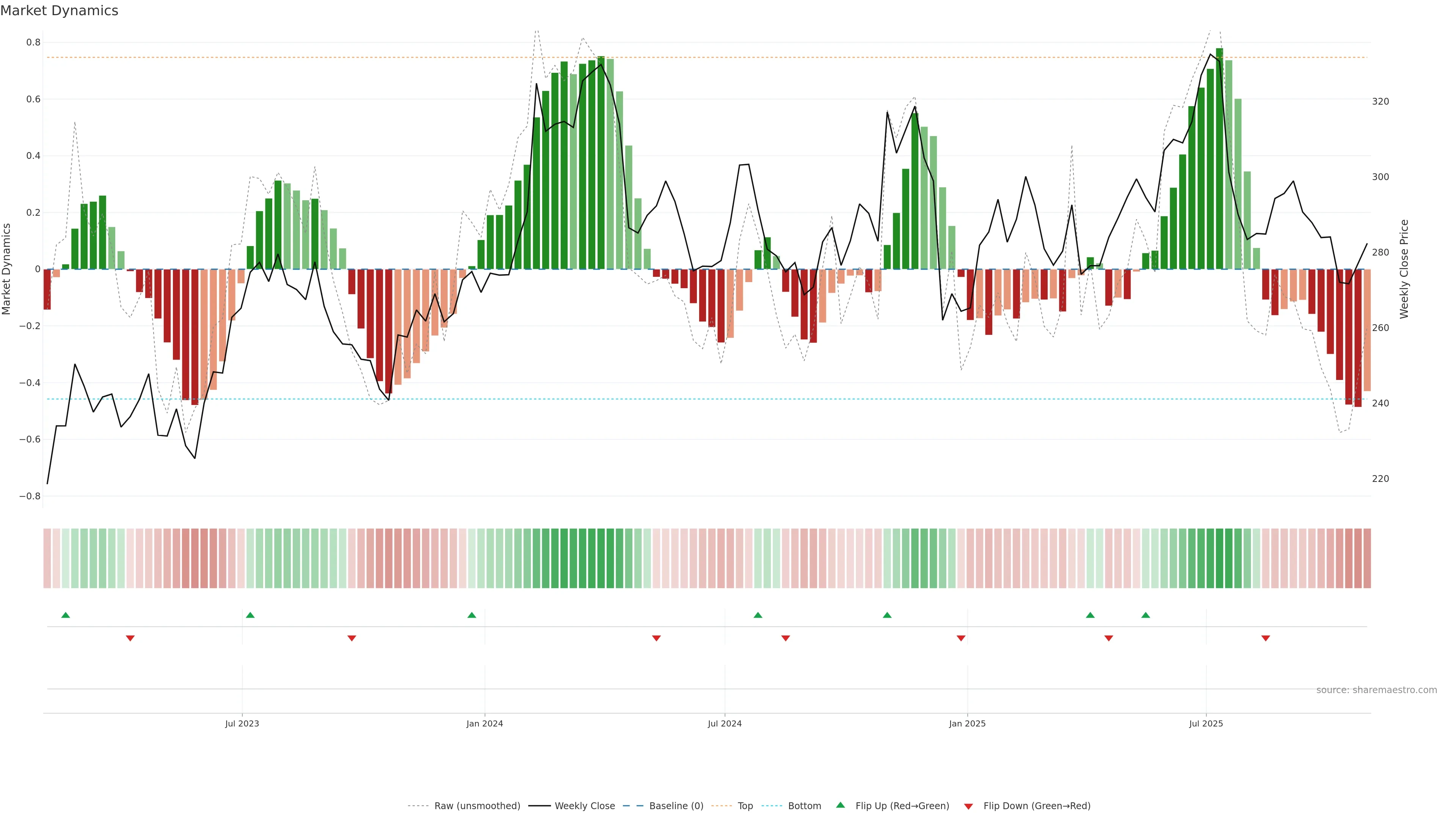Click the flip-up triangle just before Jan 2024

click(472, 615)
